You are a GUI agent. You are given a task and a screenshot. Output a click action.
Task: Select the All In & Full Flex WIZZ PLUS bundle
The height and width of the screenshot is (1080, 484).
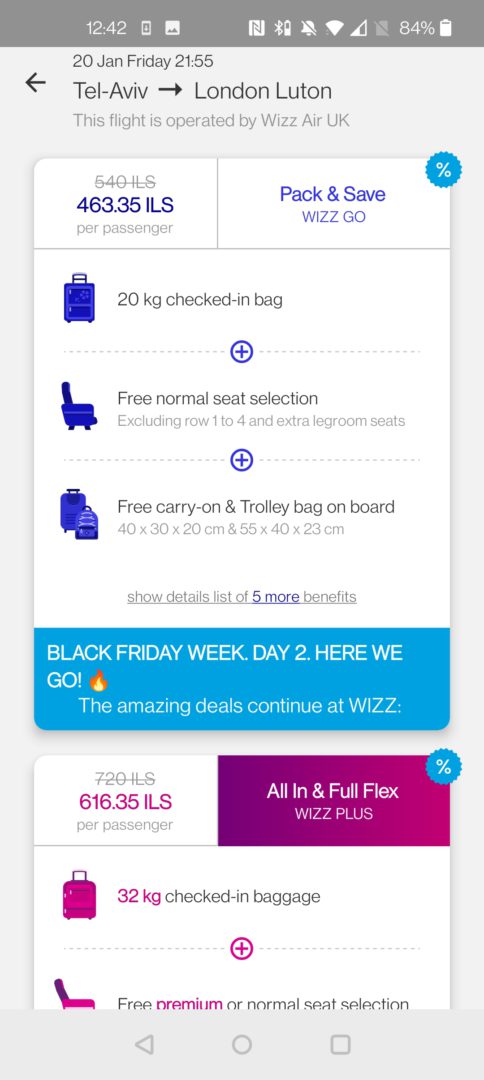(x=333, y=800)
